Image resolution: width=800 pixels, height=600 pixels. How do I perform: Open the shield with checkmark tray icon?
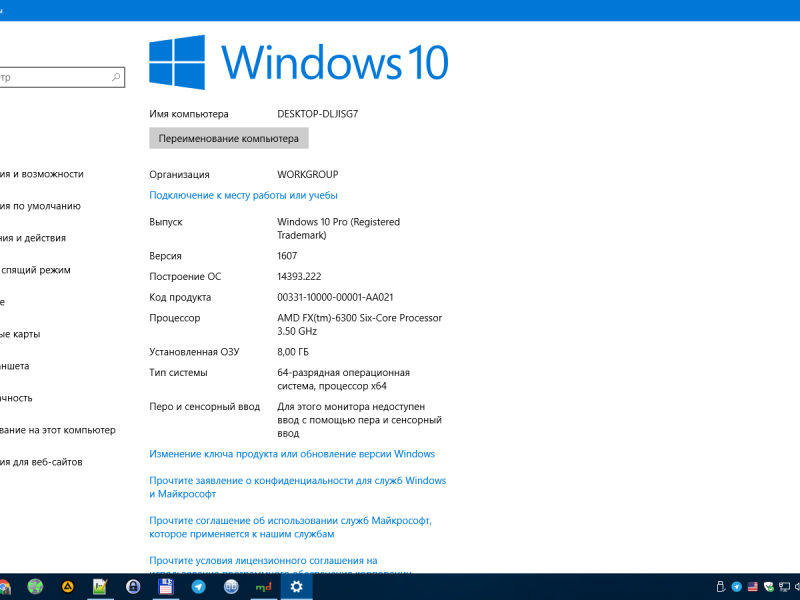(x=768, y=587)
